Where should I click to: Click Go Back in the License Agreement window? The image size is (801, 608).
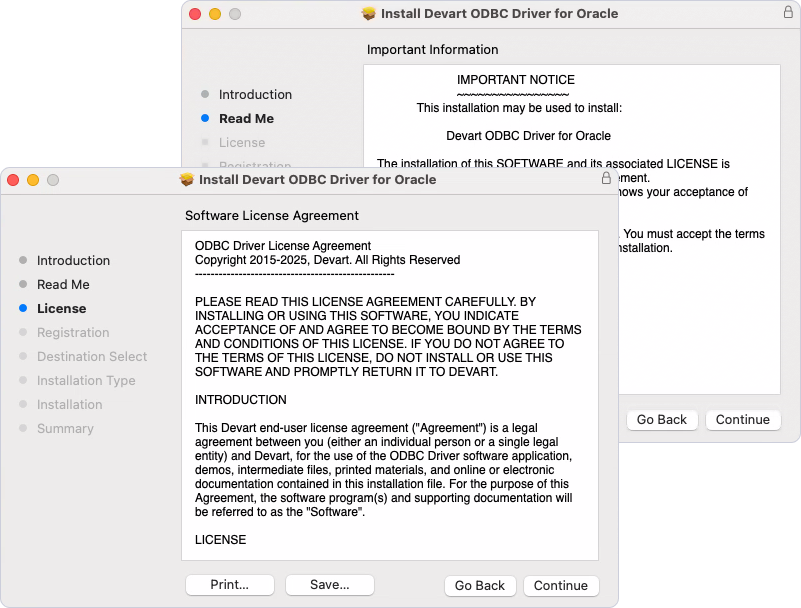(x=480, y=586)
